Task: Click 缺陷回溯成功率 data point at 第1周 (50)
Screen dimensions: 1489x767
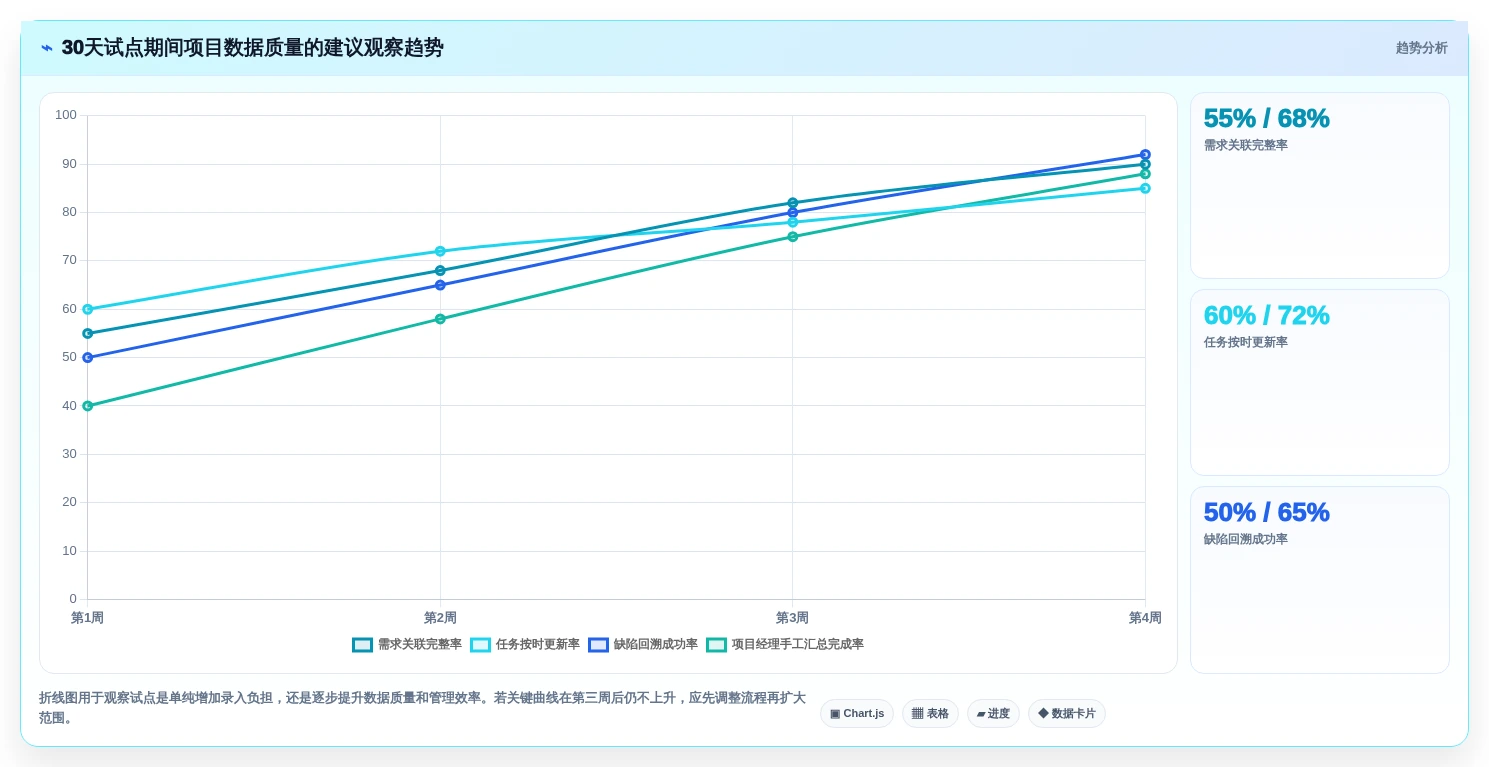Action: [x=88, y=358]
